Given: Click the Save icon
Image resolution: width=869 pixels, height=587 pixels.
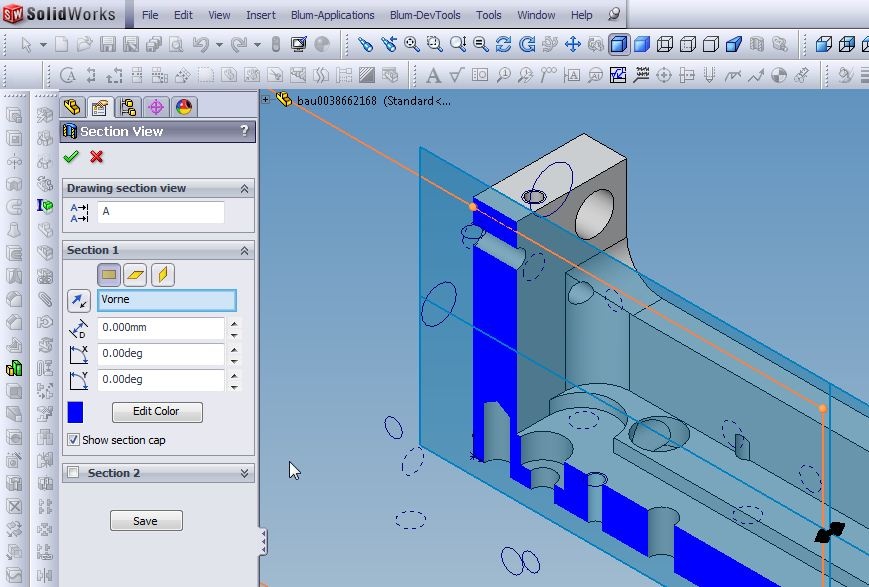Looking at the screenshot, I should tap(108, 44).
